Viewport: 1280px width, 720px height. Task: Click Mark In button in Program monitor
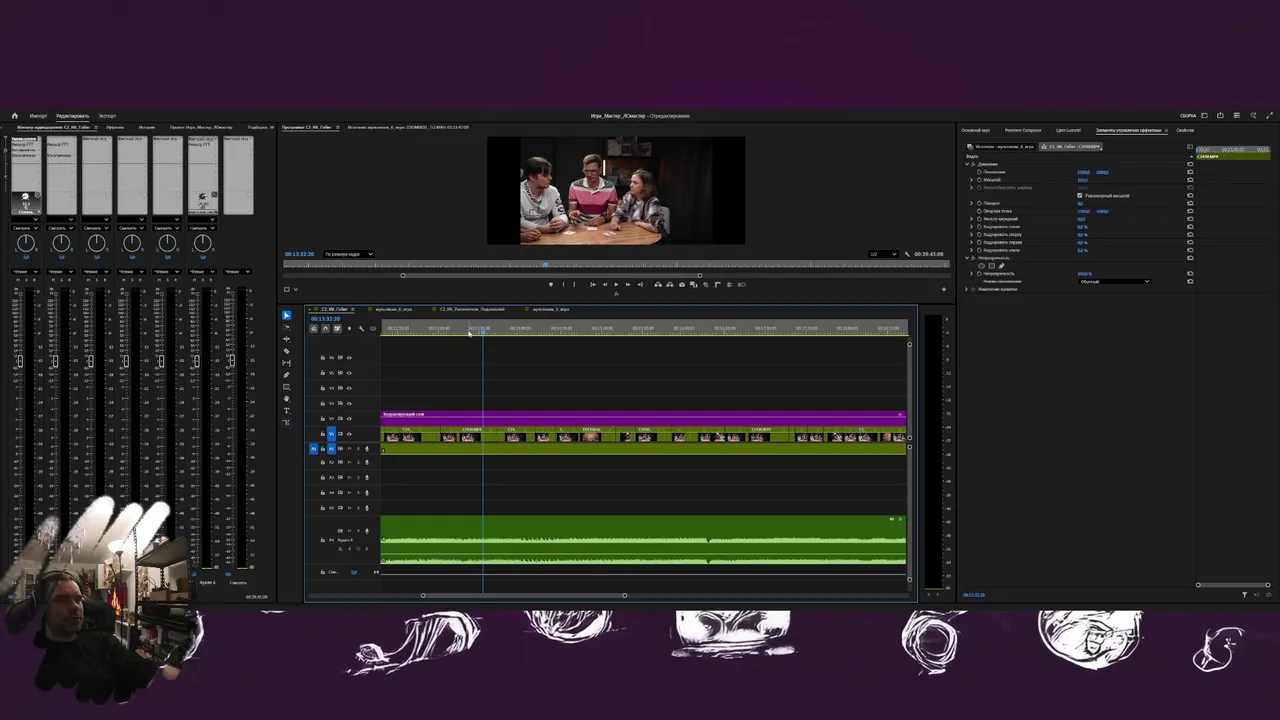[x=563, y=284]
